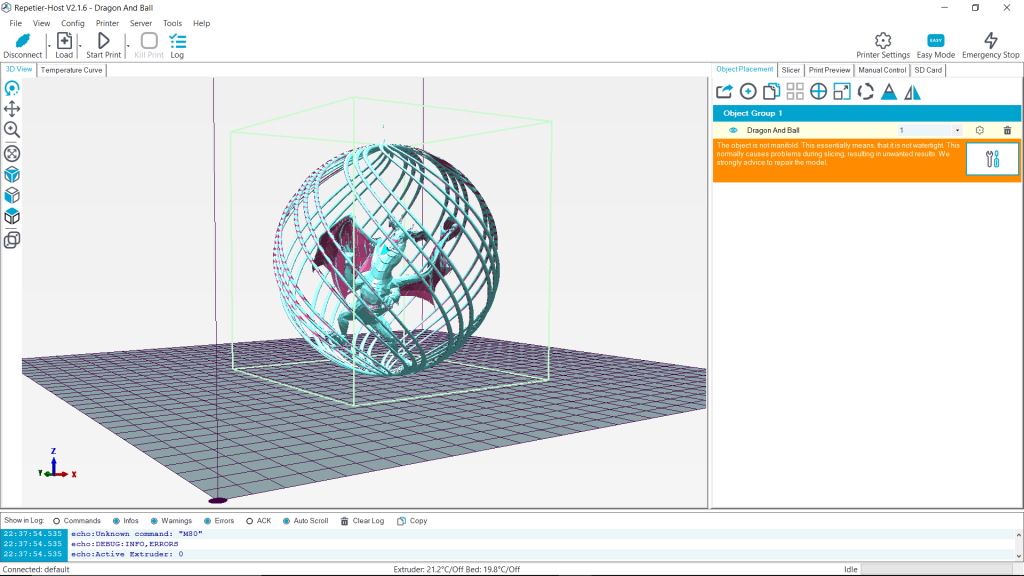The height and width of the screenshot is (576, 1024).
Task: Delete Dragon And Ball with the trash icon
Action: tap(1007, 130)
